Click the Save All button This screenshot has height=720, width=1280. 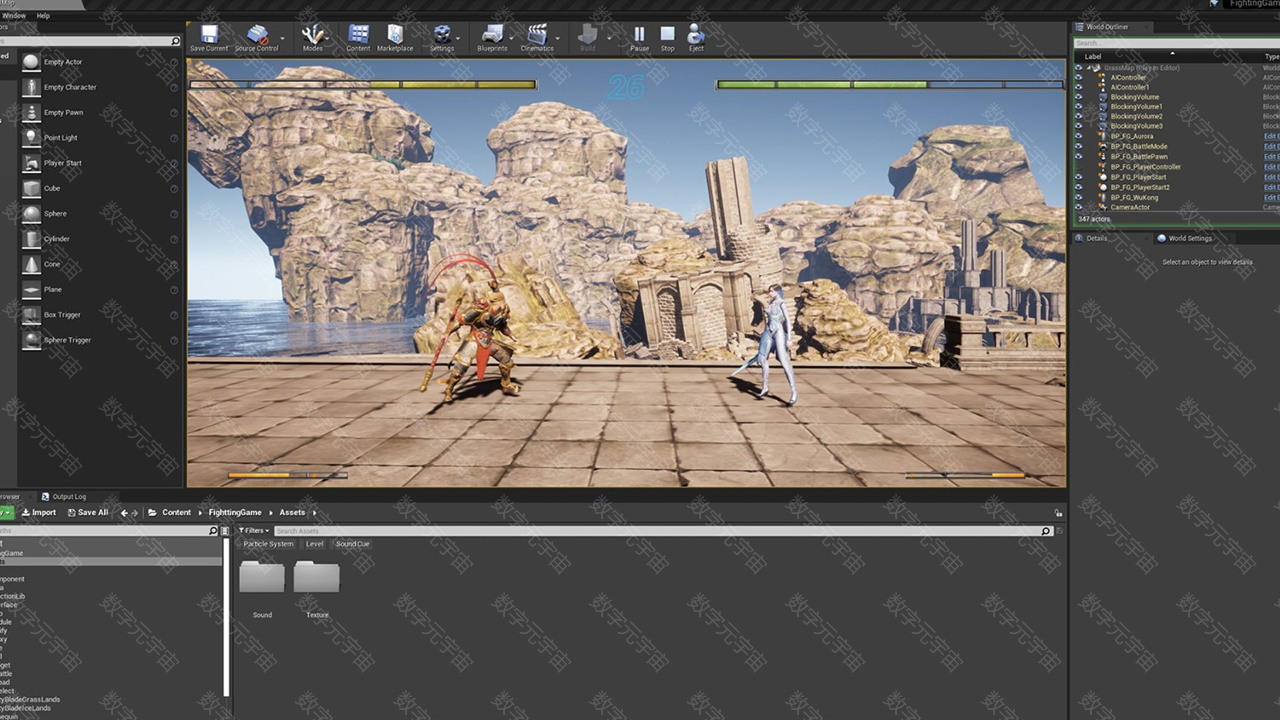pyautogui.click(x=87, y=512)
